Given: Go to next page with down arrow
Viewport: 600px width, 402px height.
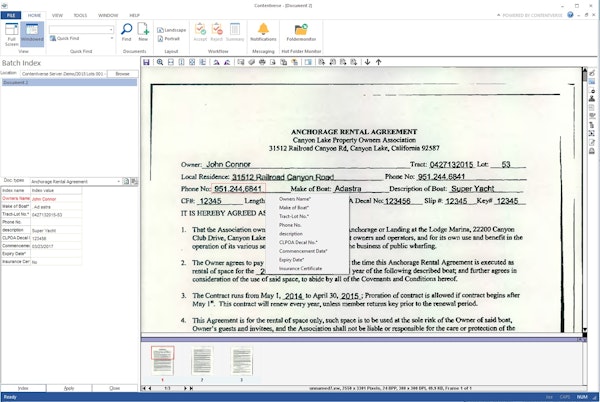Looking at the screenshot, I should [367, 62].
